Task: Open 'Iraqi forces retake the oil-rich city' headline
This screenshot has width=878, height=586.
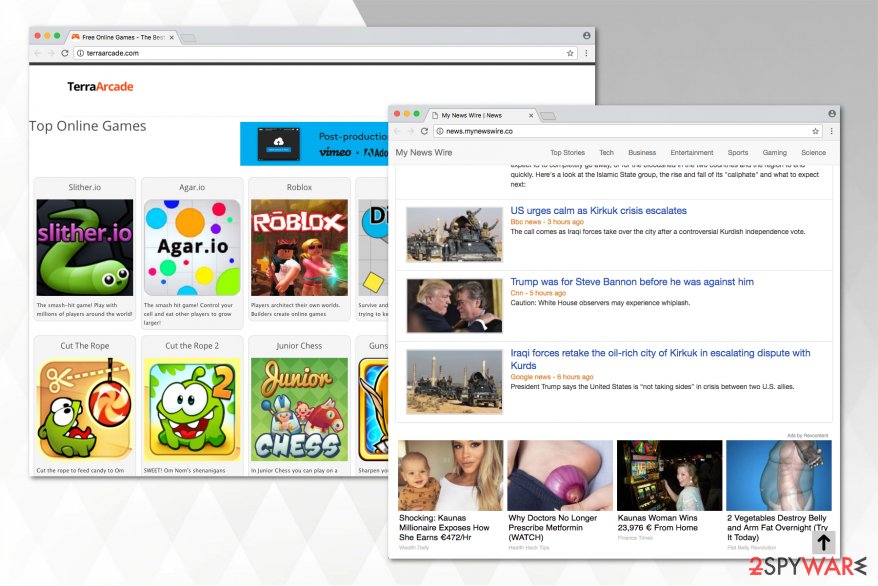Action: tap(660, 359)
